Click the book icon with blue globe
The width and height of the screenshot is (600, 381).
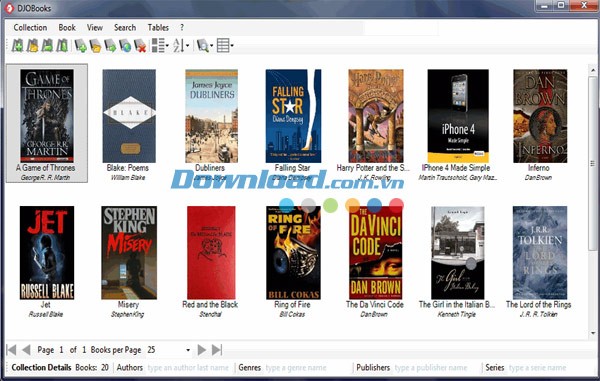point(125,46)
